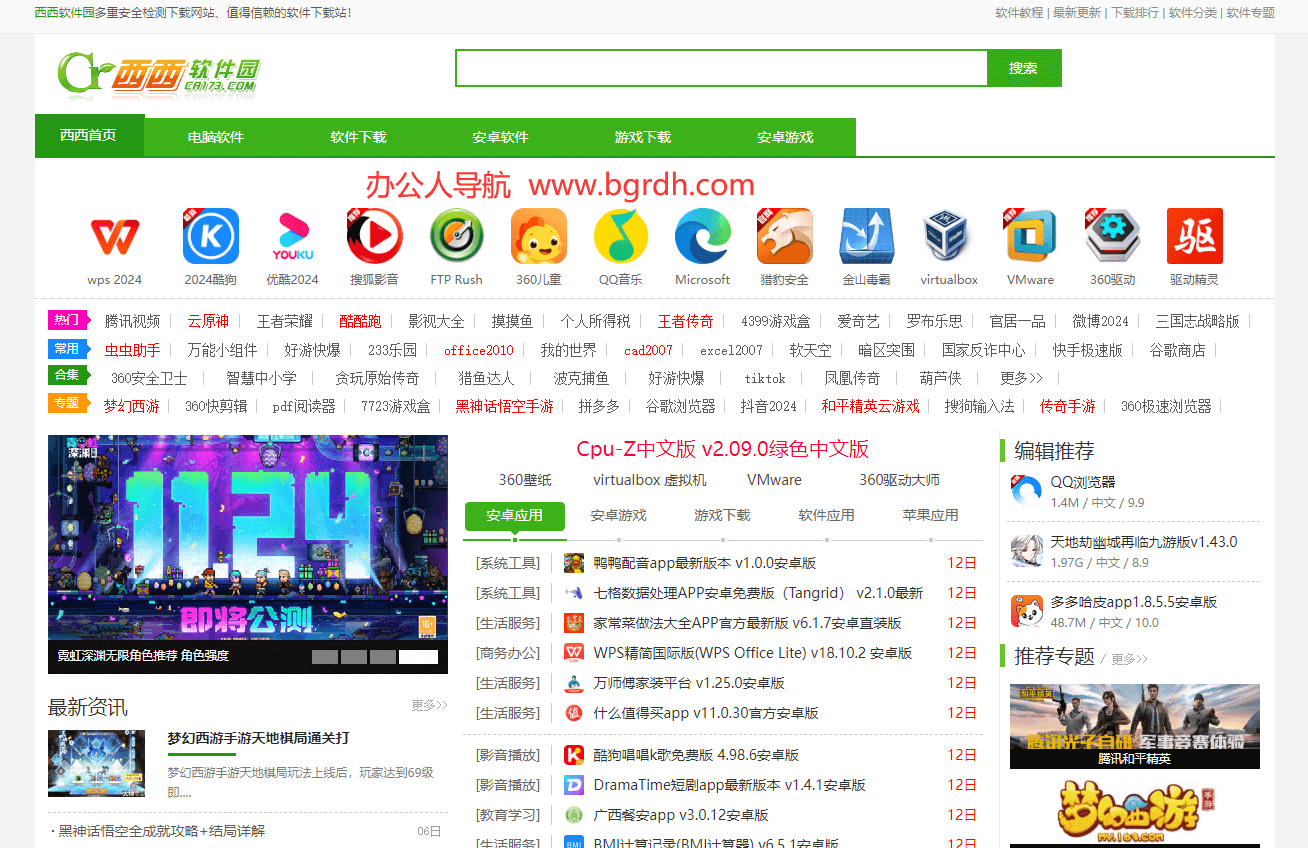
Task: Open the 金山毒霸 antivirus icon
Action: [866, 237]
